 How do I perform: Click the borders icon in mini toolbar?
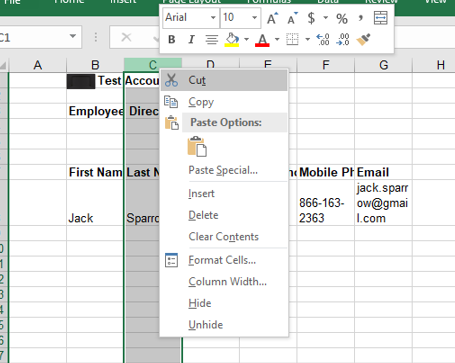(292, 39)
